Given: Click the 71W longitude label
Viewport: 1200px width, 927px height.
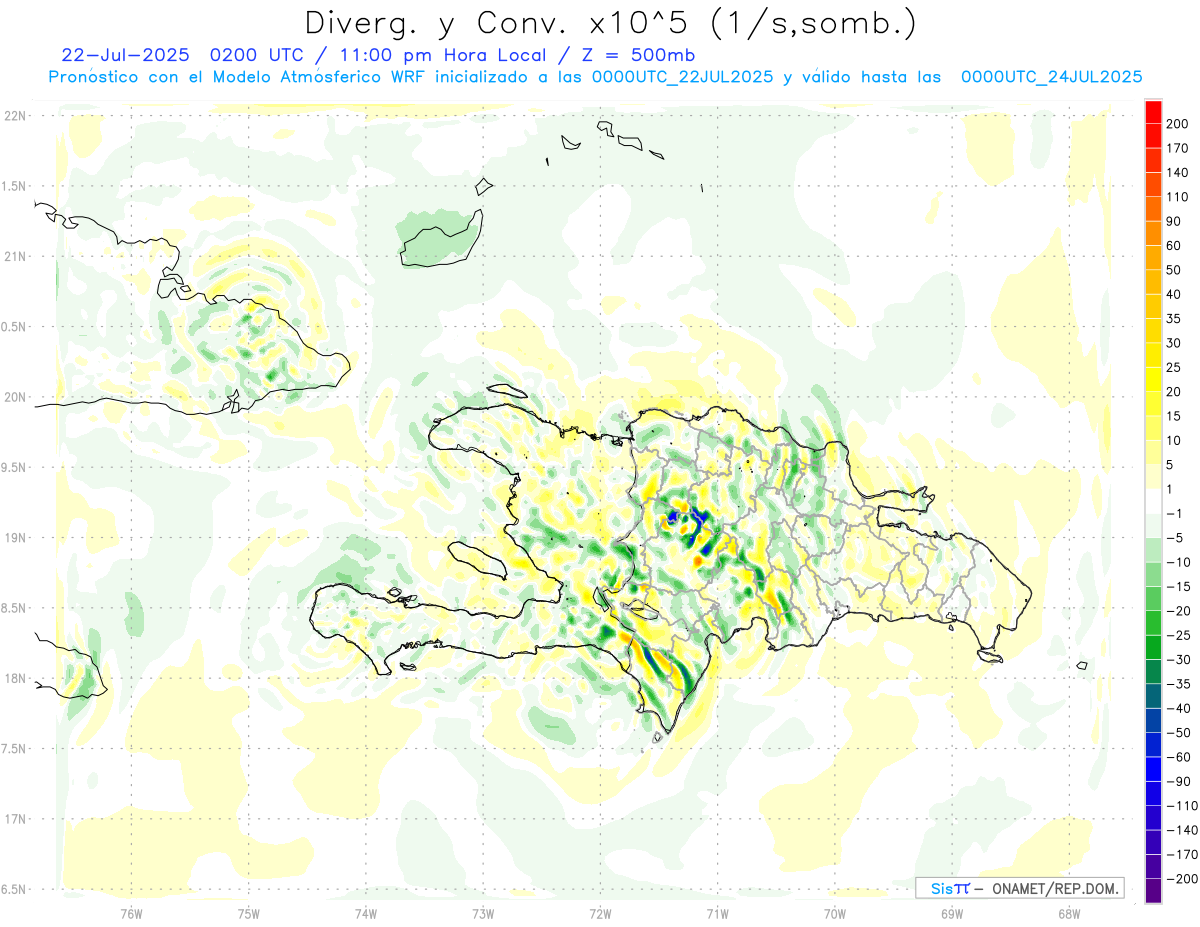Looking at the screenshot, I should click(717, 913).
